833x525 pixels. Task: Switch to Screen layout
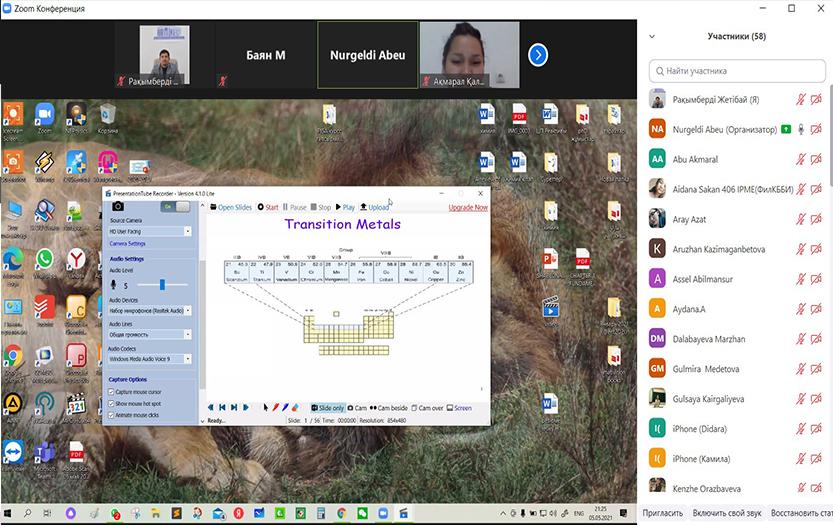[x=460, y=408]
